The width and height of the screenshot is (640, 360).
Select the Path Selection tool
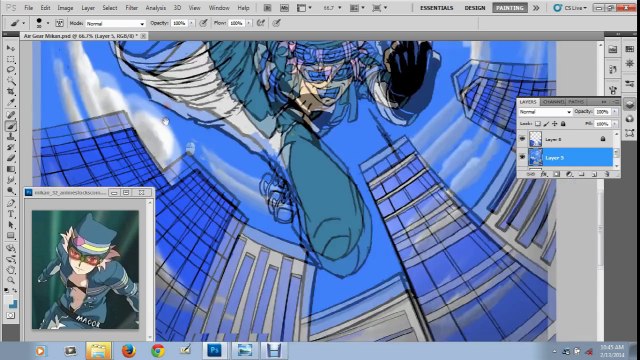(x=11, y=224)
